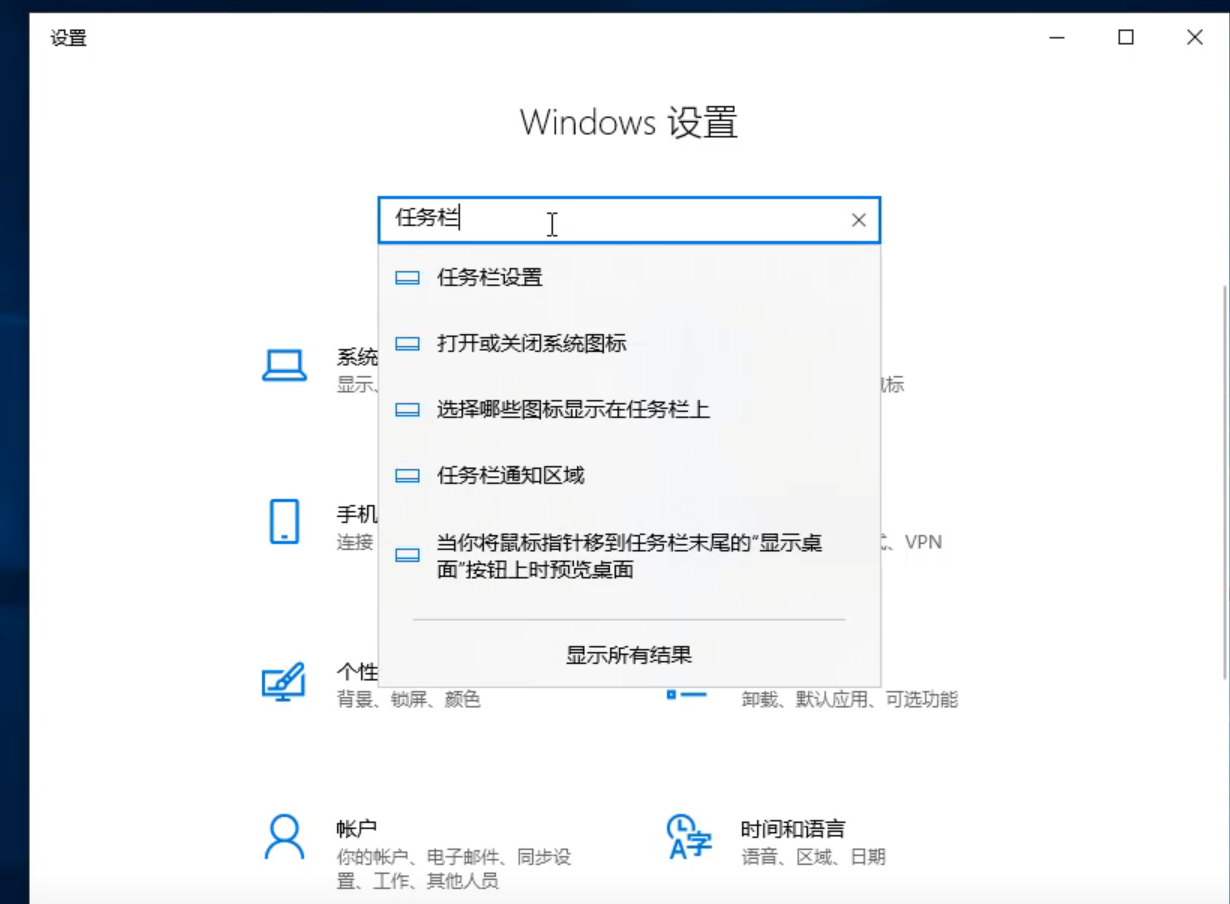Open the Accounts (帐户) person icon

[284, 837]
